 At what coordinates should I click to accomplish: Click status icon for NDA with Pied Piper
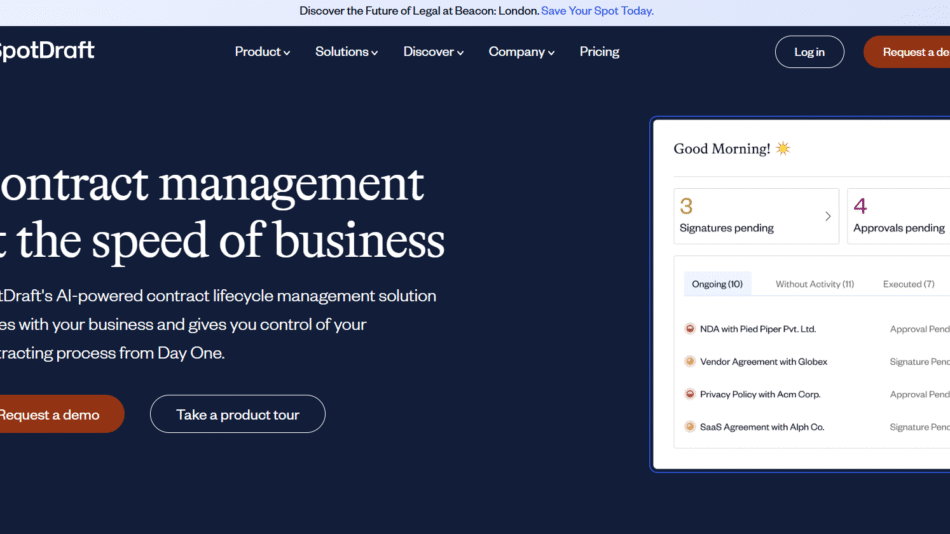pyautogui.click(x=689, y=329)
